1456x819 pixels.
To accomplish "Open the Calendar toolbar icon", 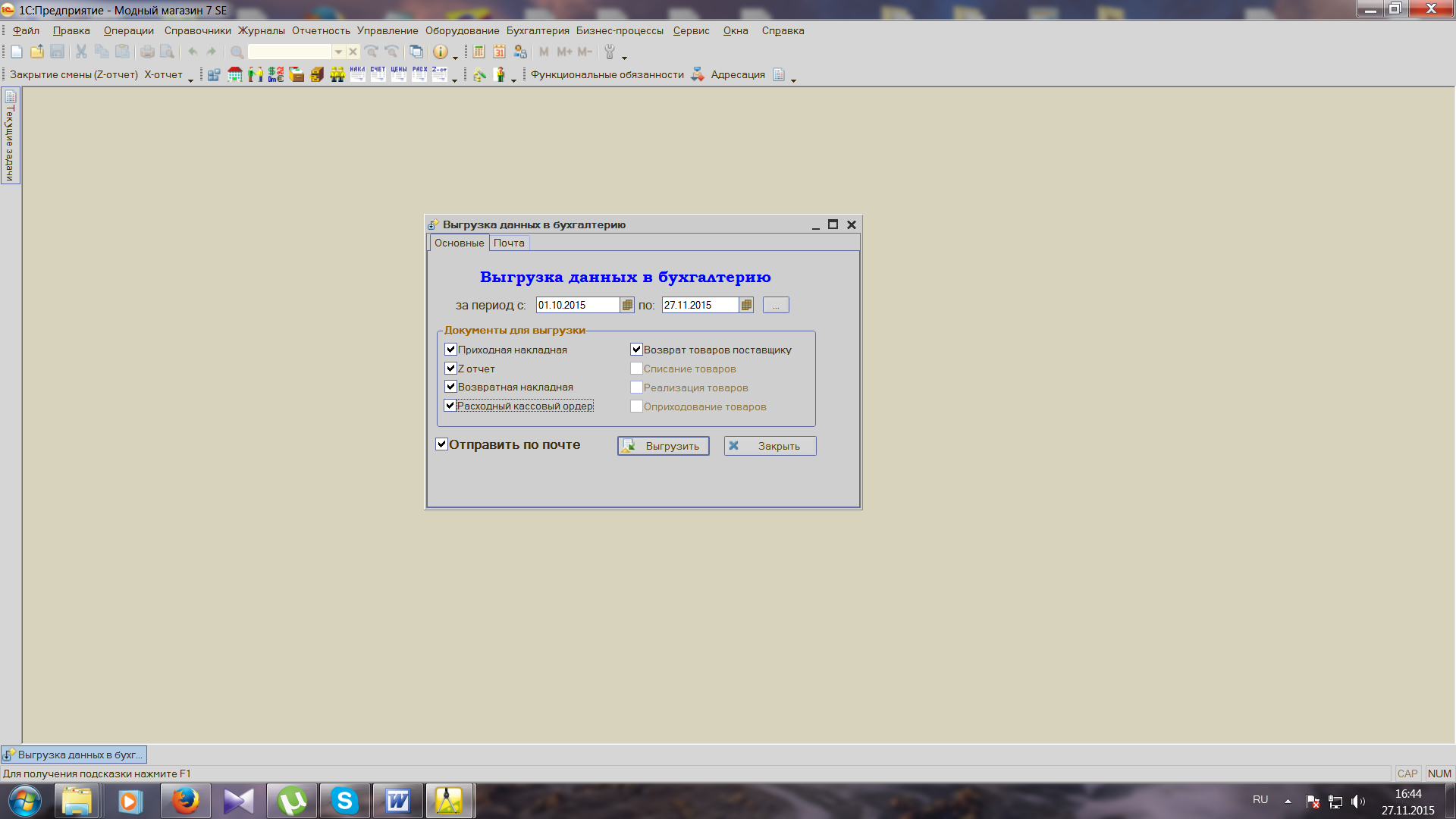I will tap(499, 52).
